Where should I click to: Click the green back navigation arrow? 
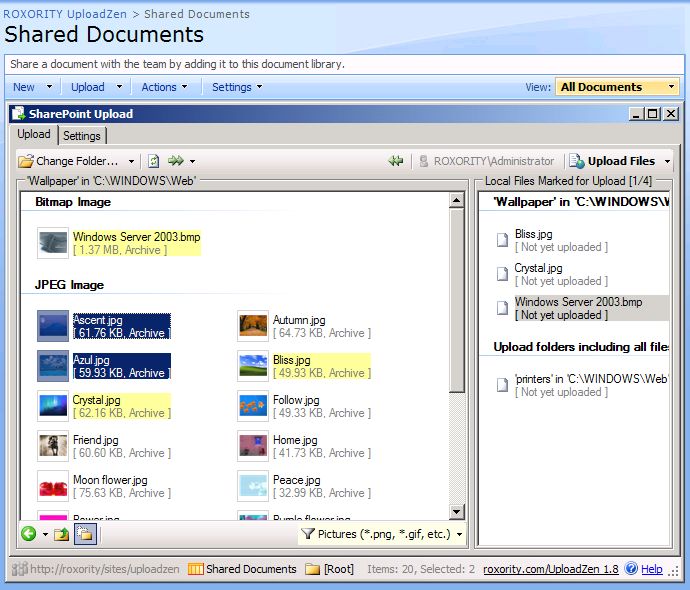pyautogui.click(x=29, y=534)
